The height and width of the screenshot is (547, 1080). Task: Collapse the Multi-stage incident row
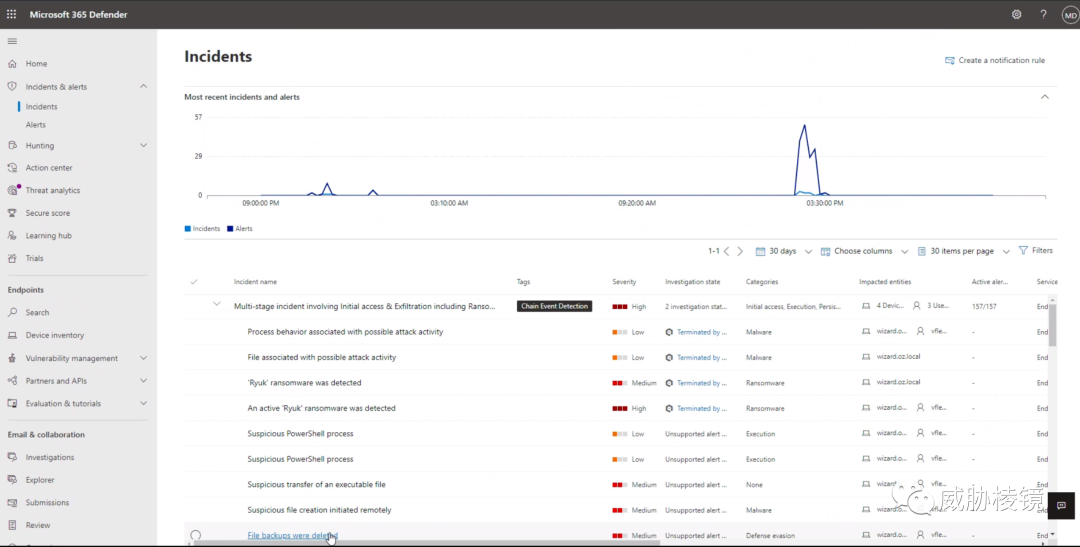pos(216,304)
